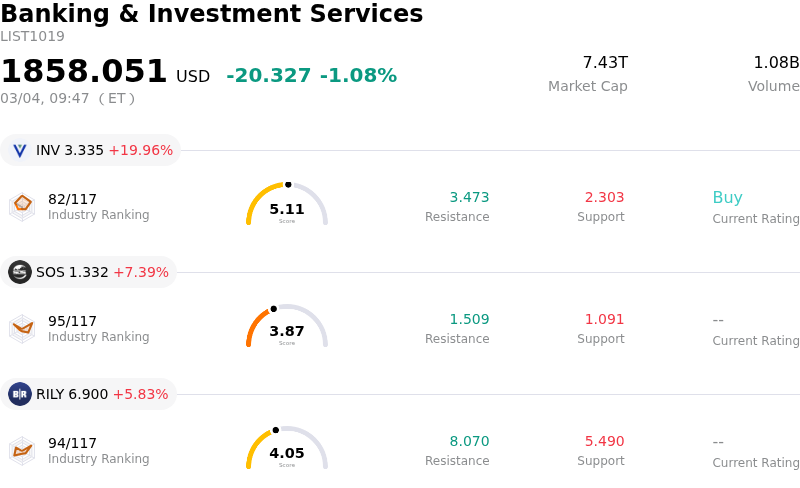Click RILY industry ranking radar icon
Image resolution: width=800 pixels, height=488 pixels.
(22, 450)
